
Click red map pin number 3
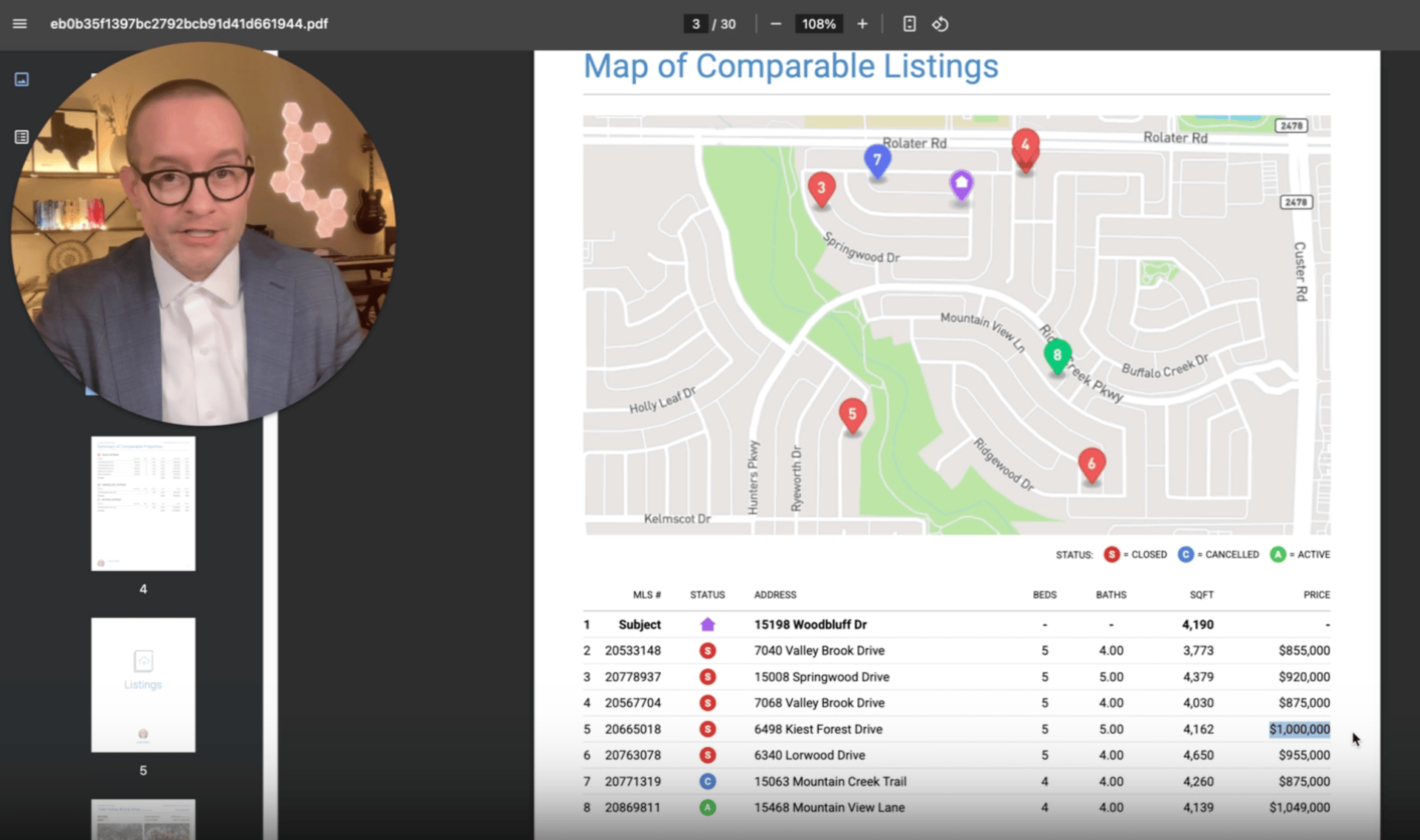click(x=821, y=189)
